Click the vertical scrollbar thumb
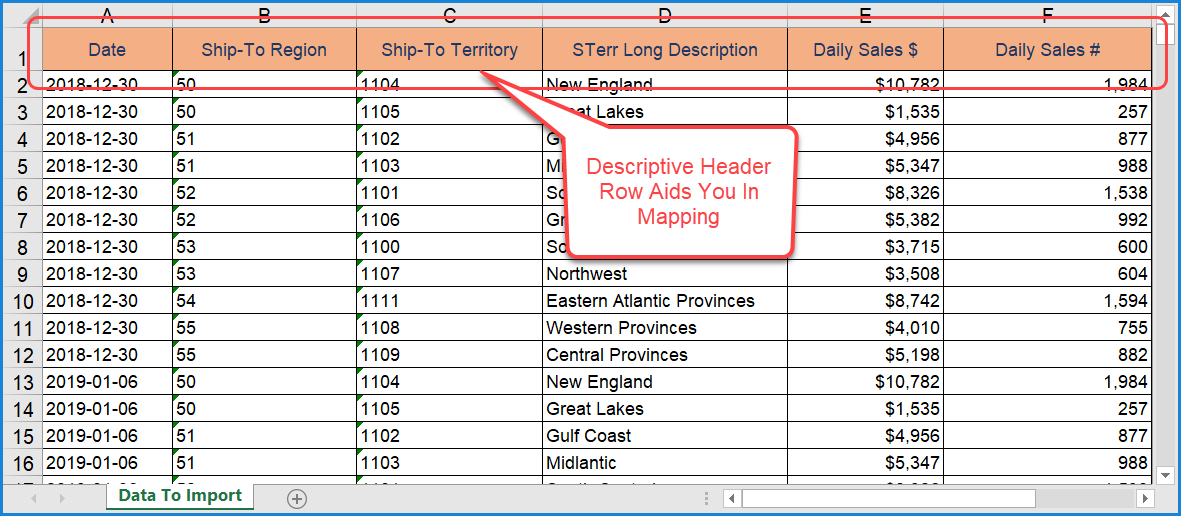This screenshot has width=1181, height=516. point(1163,34)
